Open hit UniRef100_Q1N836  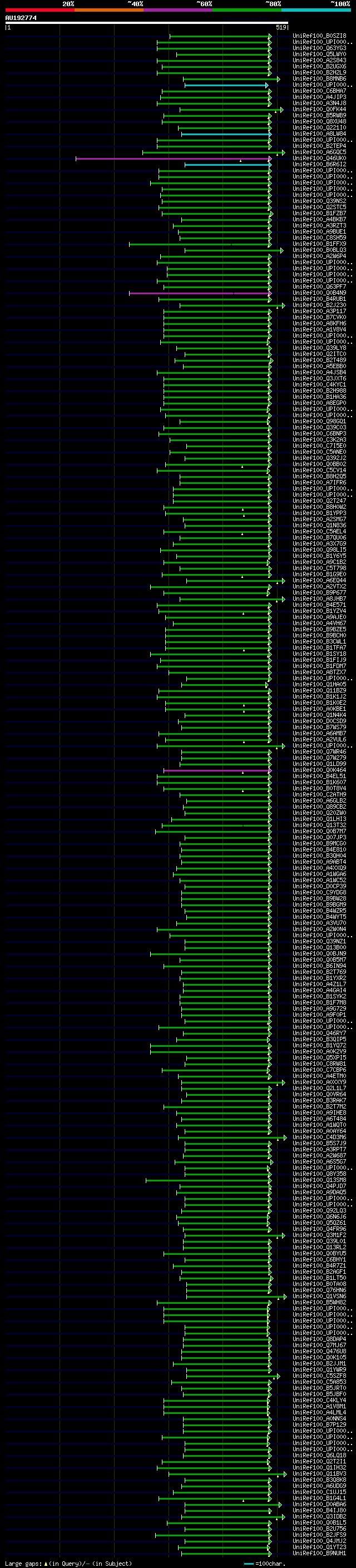coord(319,525)
